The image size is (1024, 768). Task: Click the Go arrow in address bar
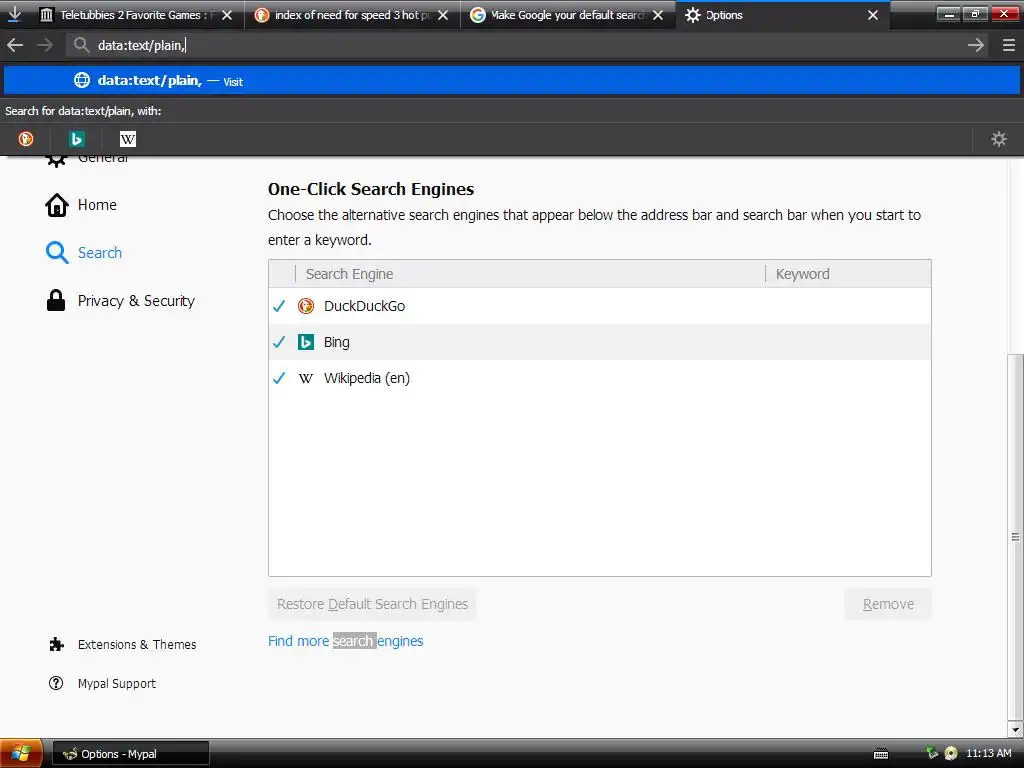tap(976, 45)
